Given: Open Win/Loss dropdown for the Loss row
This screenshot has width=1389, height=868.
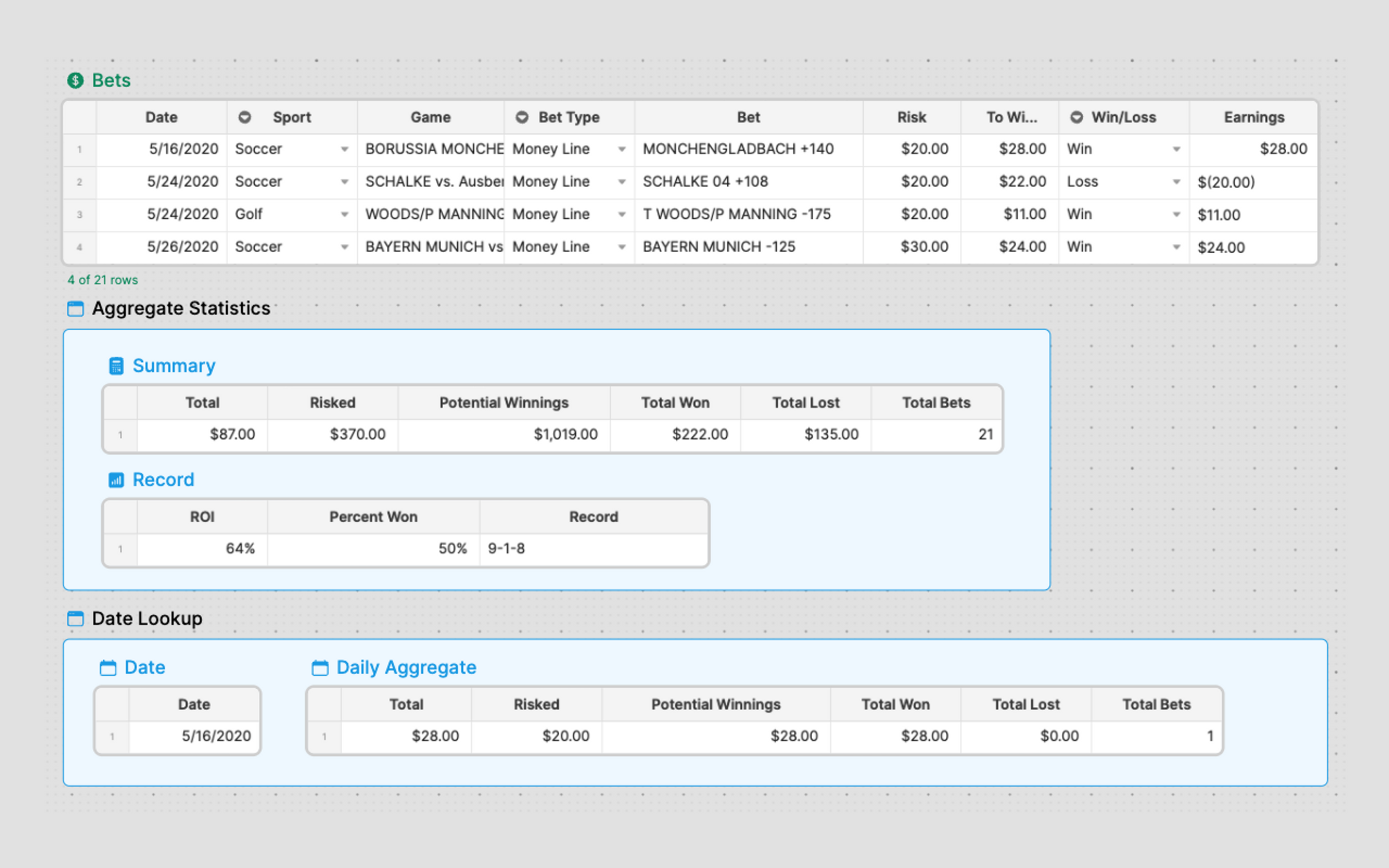Looking at the screenshot, I should point(1176,182).
